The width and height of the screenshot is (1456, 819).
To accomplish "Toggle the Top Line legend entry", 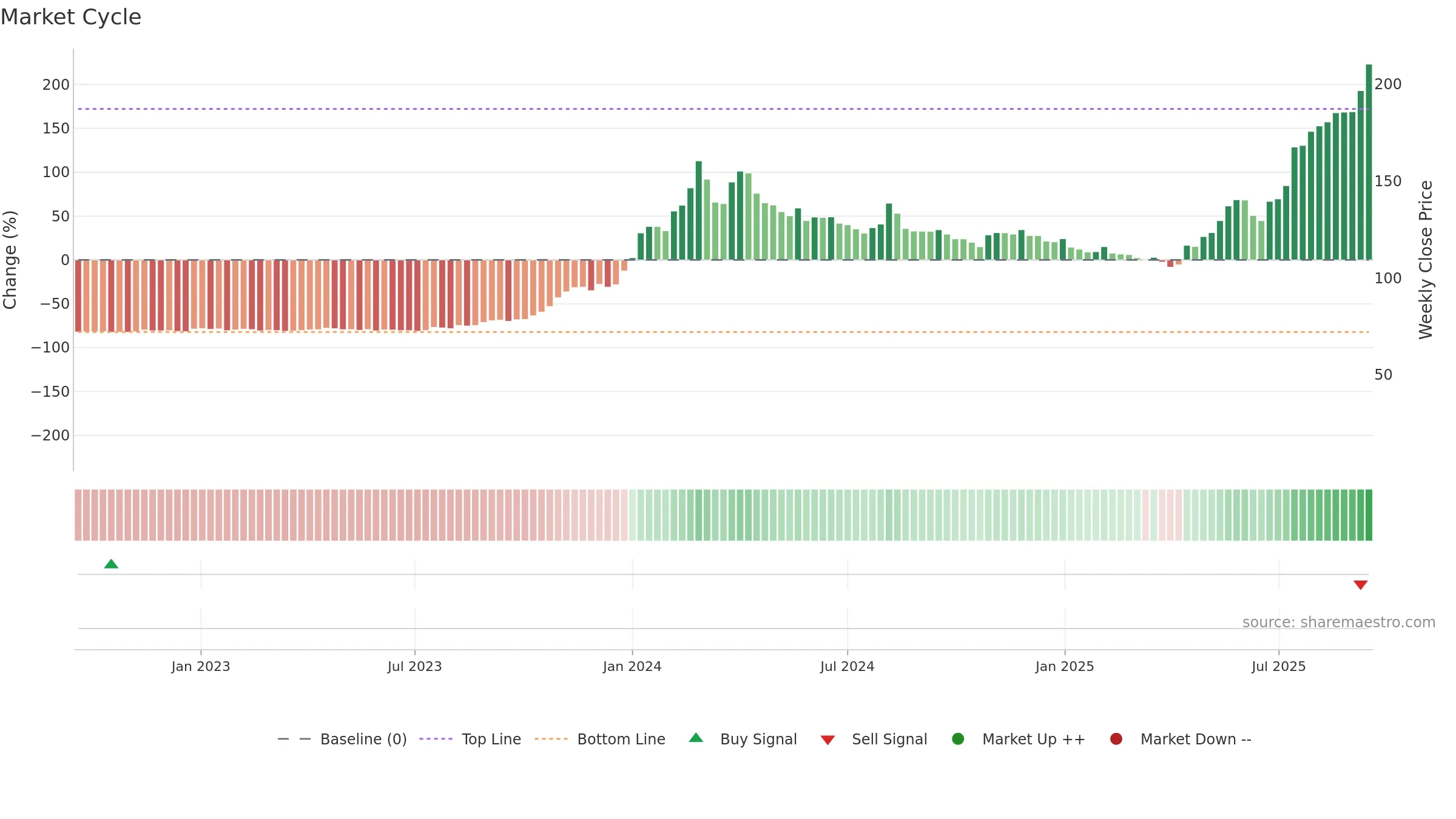I will click(470, 740).
